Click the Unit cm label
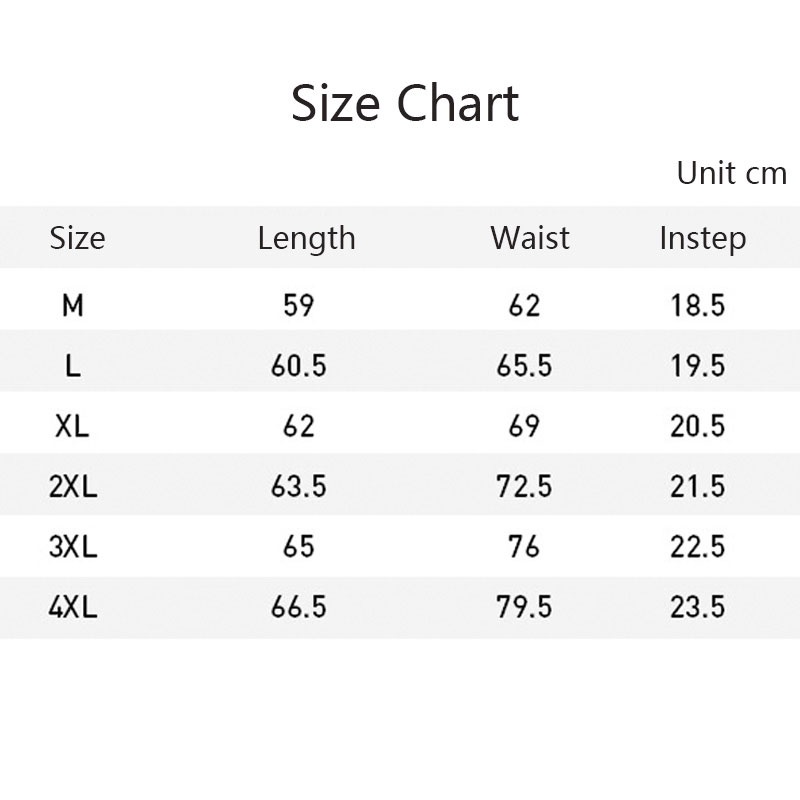800x800 pixels. 731,173
